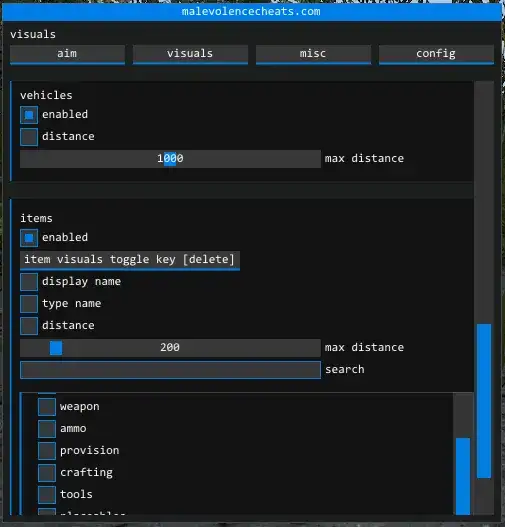
Task: Click the malevolencecheats.com title bar text
Action: (x=251, y=11)
